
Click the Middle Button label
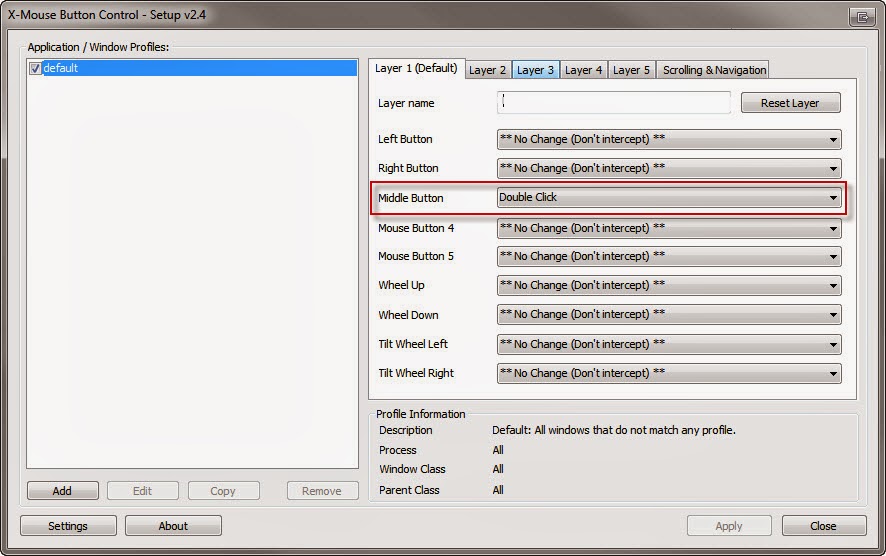[x=411, y=198]
